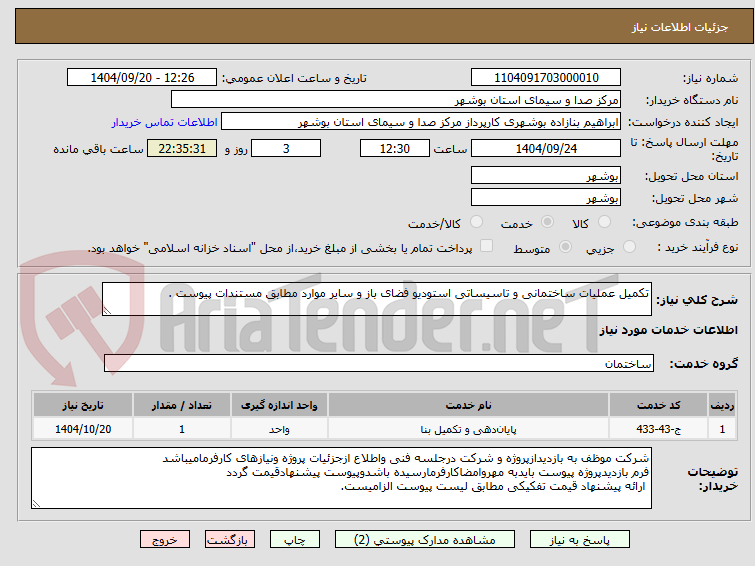Toggle the اسناد خزانه اسلامی payment checkbox

pos(487,246)
